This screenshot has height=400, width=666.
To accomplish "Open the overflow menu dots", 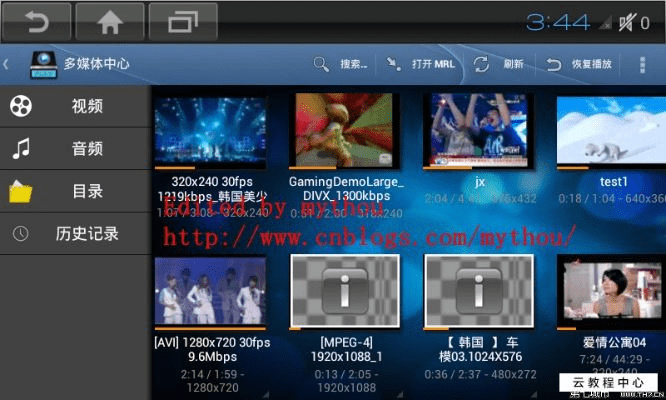I will pyautogui.click(x=642, y=65).
